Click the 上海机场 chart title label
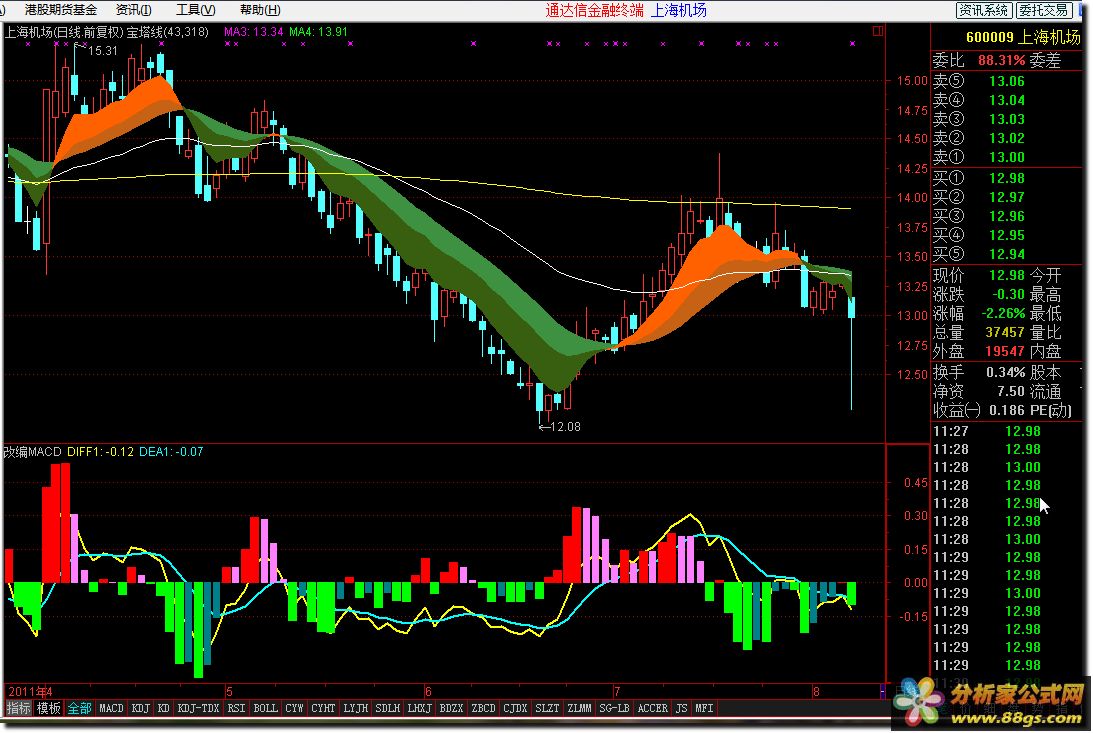Screen dimensions: 1093x733 (x=107, y=31)
